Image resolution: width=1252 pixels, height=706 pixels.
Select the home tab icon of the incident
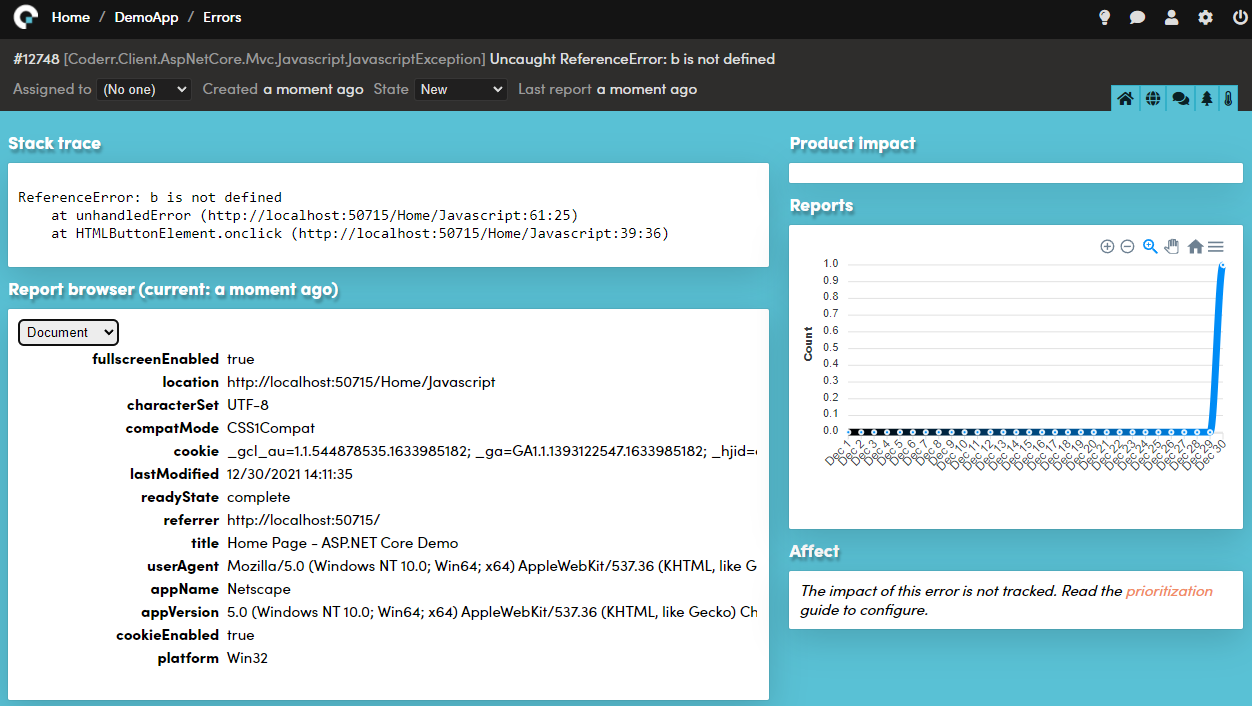pos(1125,99)
